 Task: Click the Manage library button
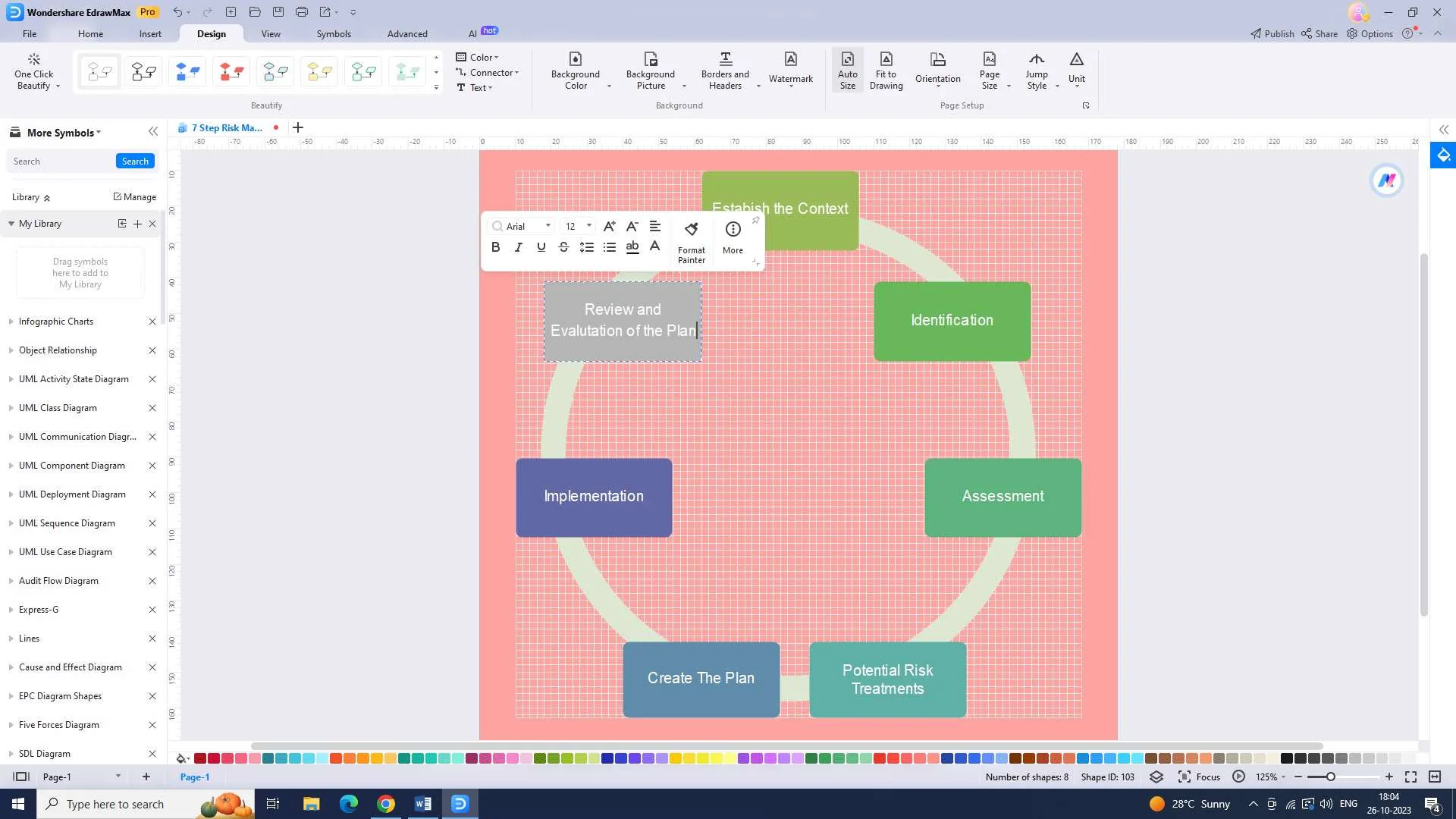tap(133, 196)
